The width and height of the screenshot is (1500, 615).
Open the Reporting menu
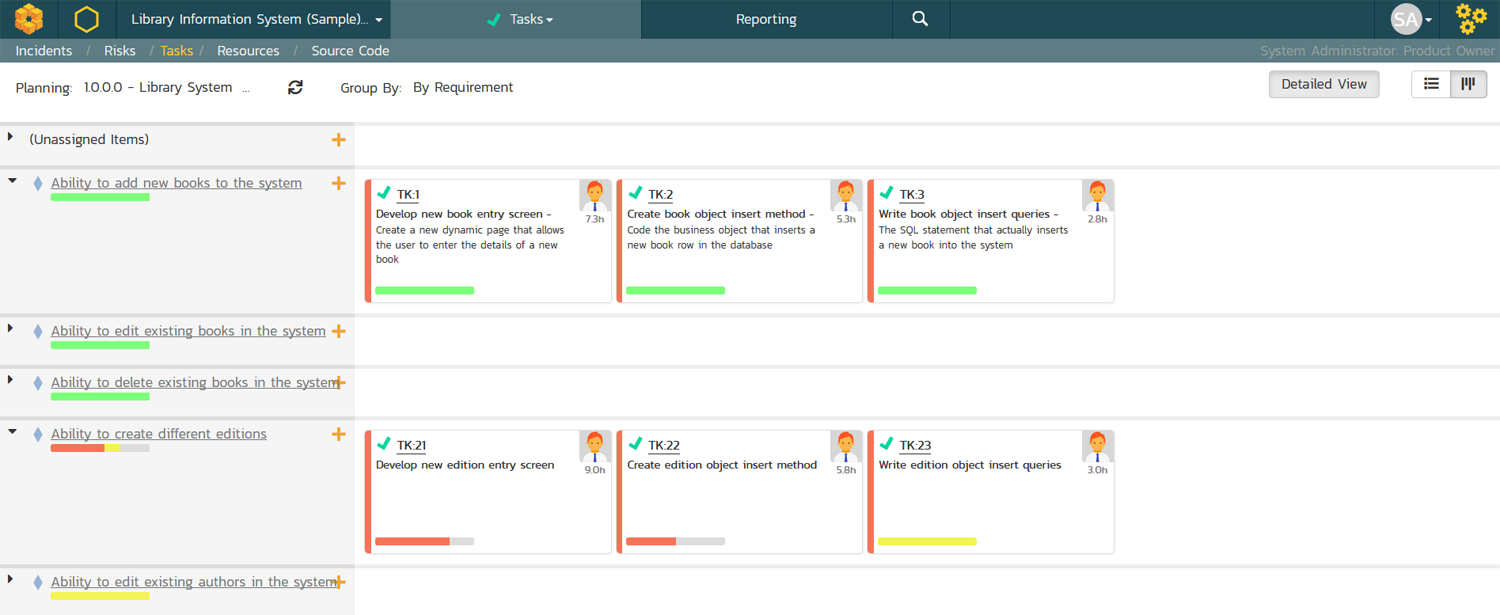click(766, 19)
